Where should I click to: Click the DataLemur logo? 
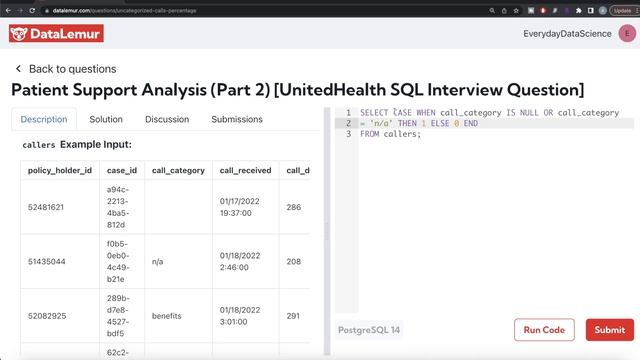(56, 33)
